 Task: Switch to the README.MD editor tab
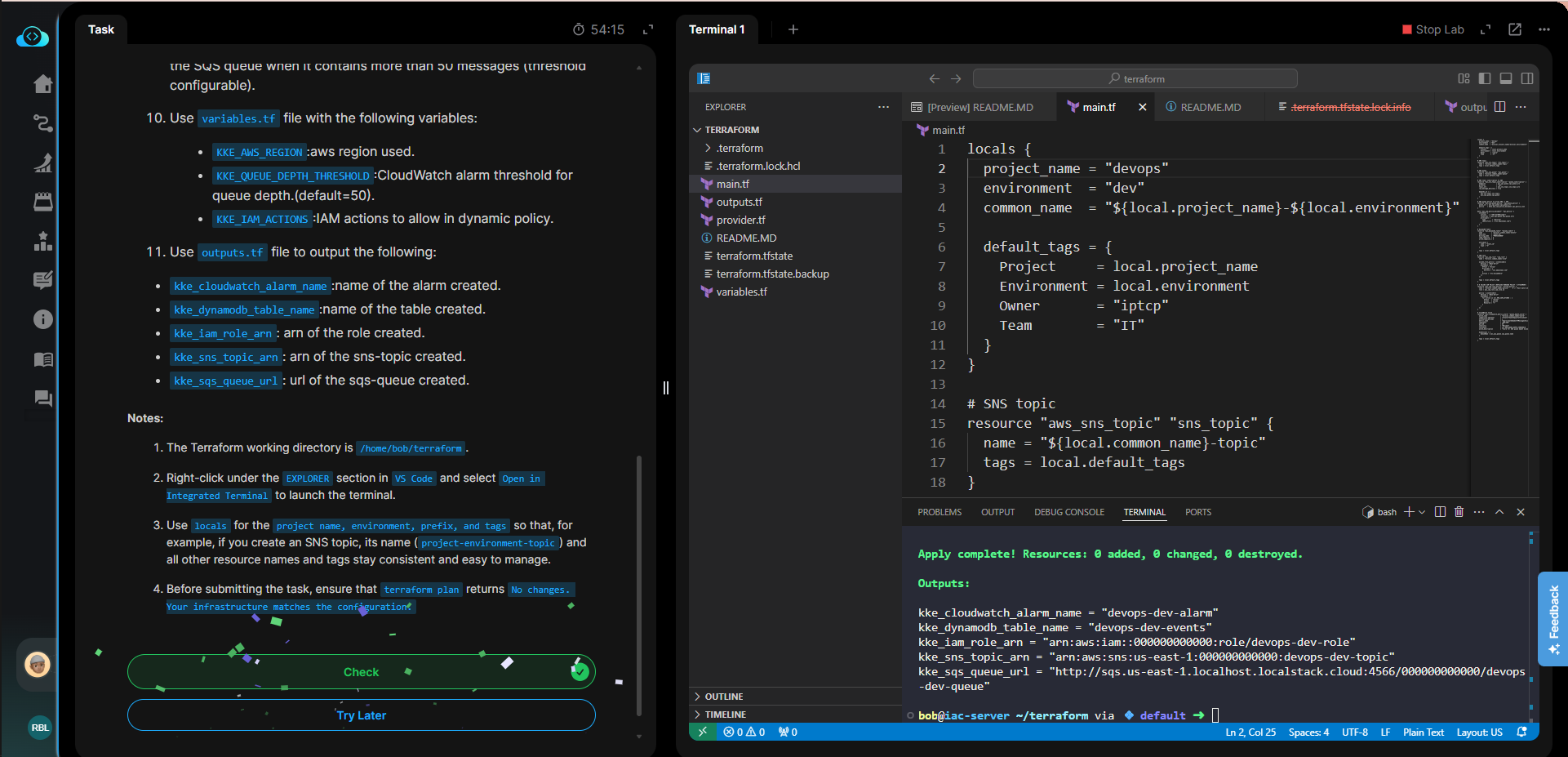[x=1210, y=107]
